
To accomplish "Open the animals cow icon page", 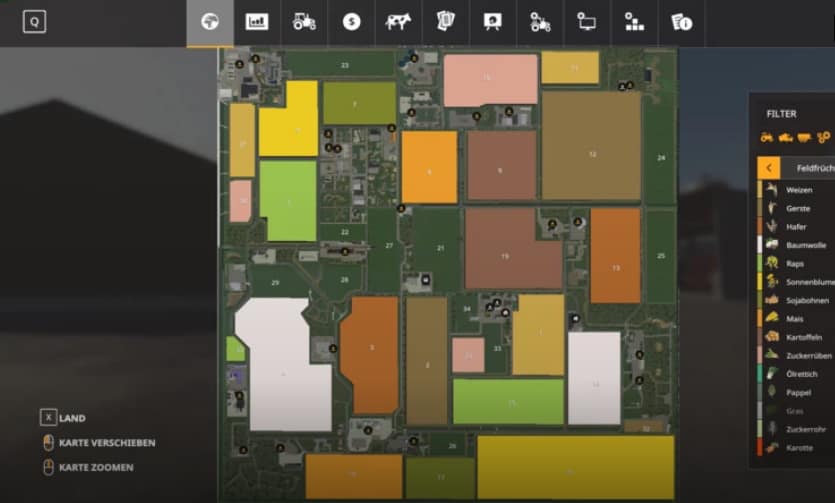I will click(x=398, y=22).
